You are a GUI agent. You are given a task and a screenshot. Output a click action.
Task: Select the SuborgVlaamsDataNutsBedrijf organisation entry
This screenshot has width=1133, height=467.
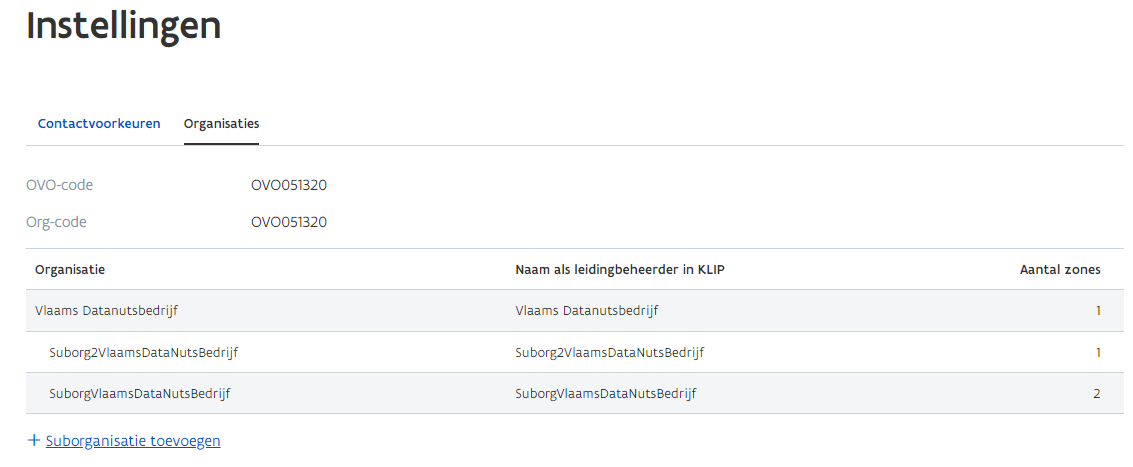point(139,394)
